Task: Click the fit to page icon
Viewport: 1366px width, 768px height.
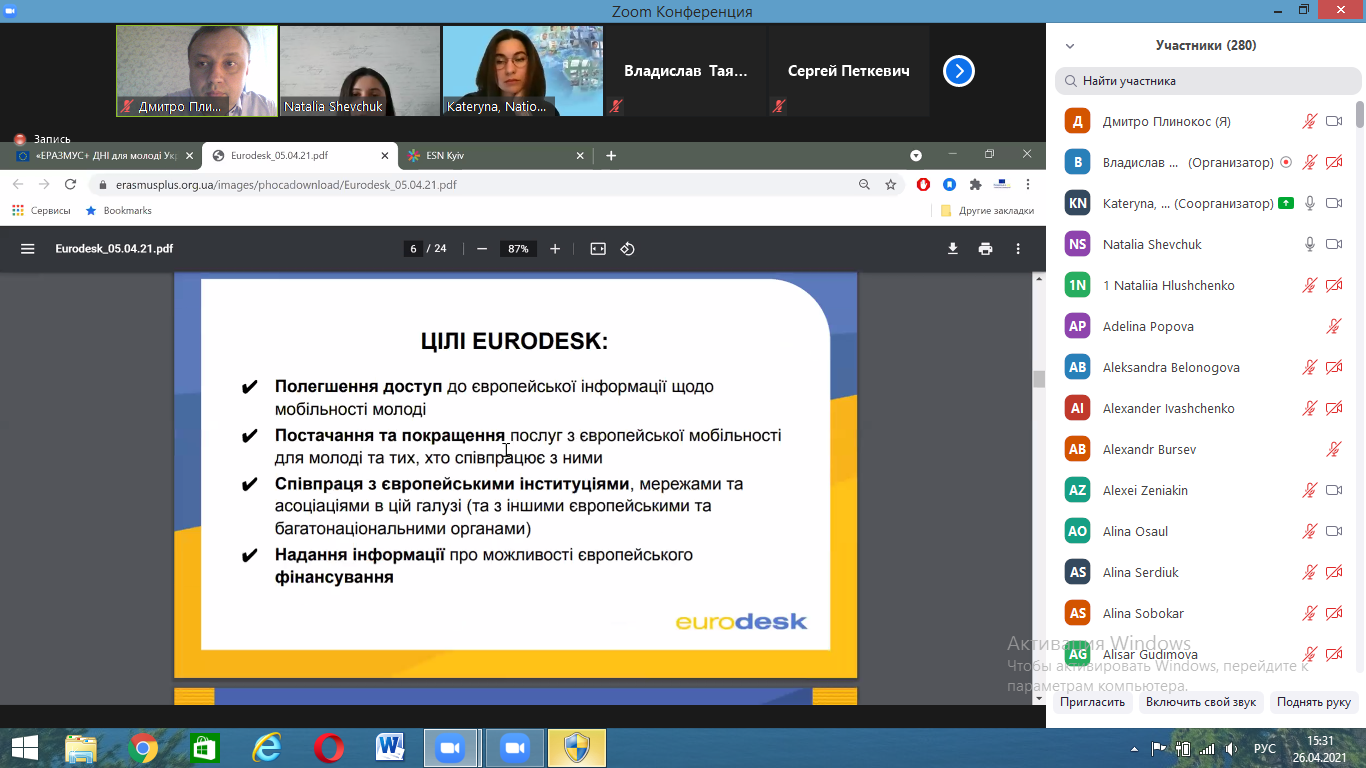Action: [598, 249]
